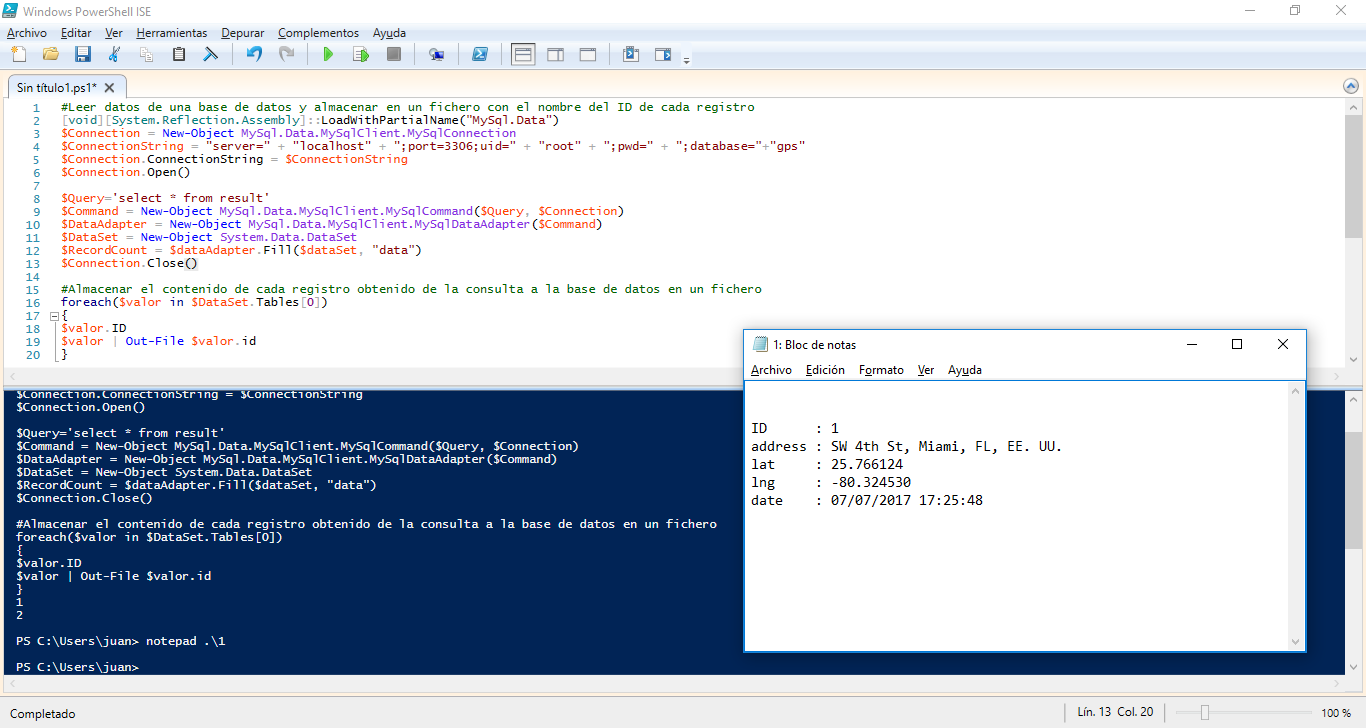
Task: Collapse the script pane with the round chevron
Action: click(1351, 87)
